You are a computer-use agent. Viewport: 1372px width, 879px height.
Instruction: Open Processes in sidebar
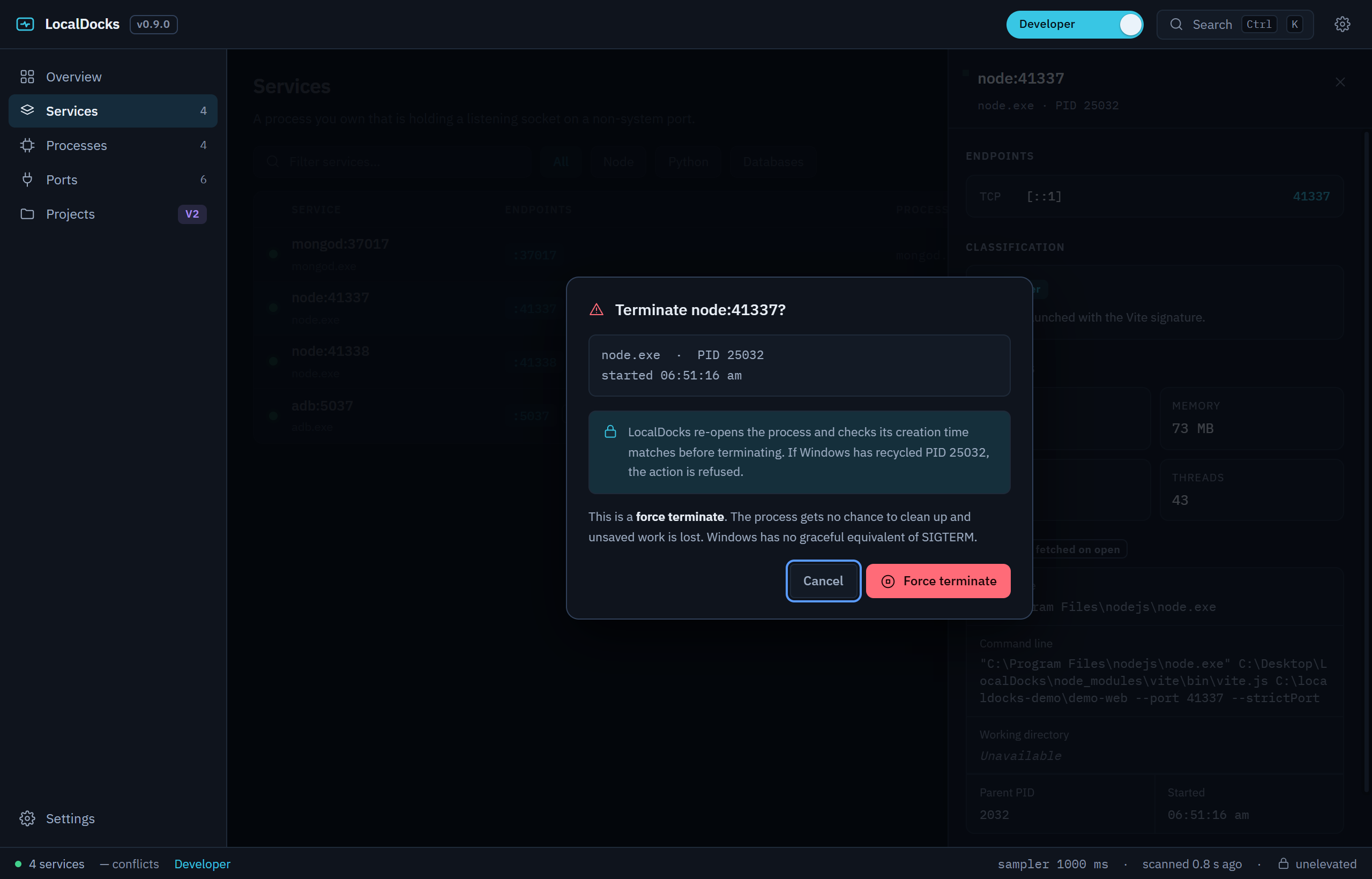(x=113, y=145)
